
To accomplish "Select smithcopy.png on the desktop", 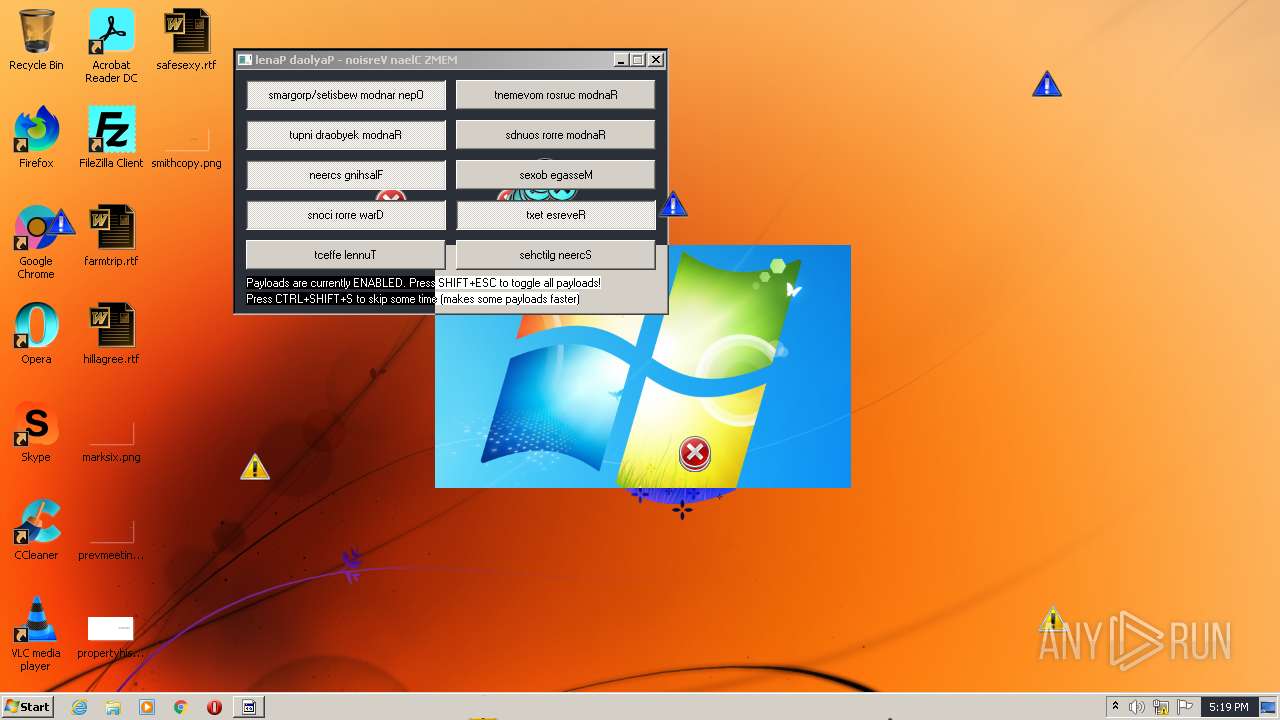I will click(x=186, y=146).
